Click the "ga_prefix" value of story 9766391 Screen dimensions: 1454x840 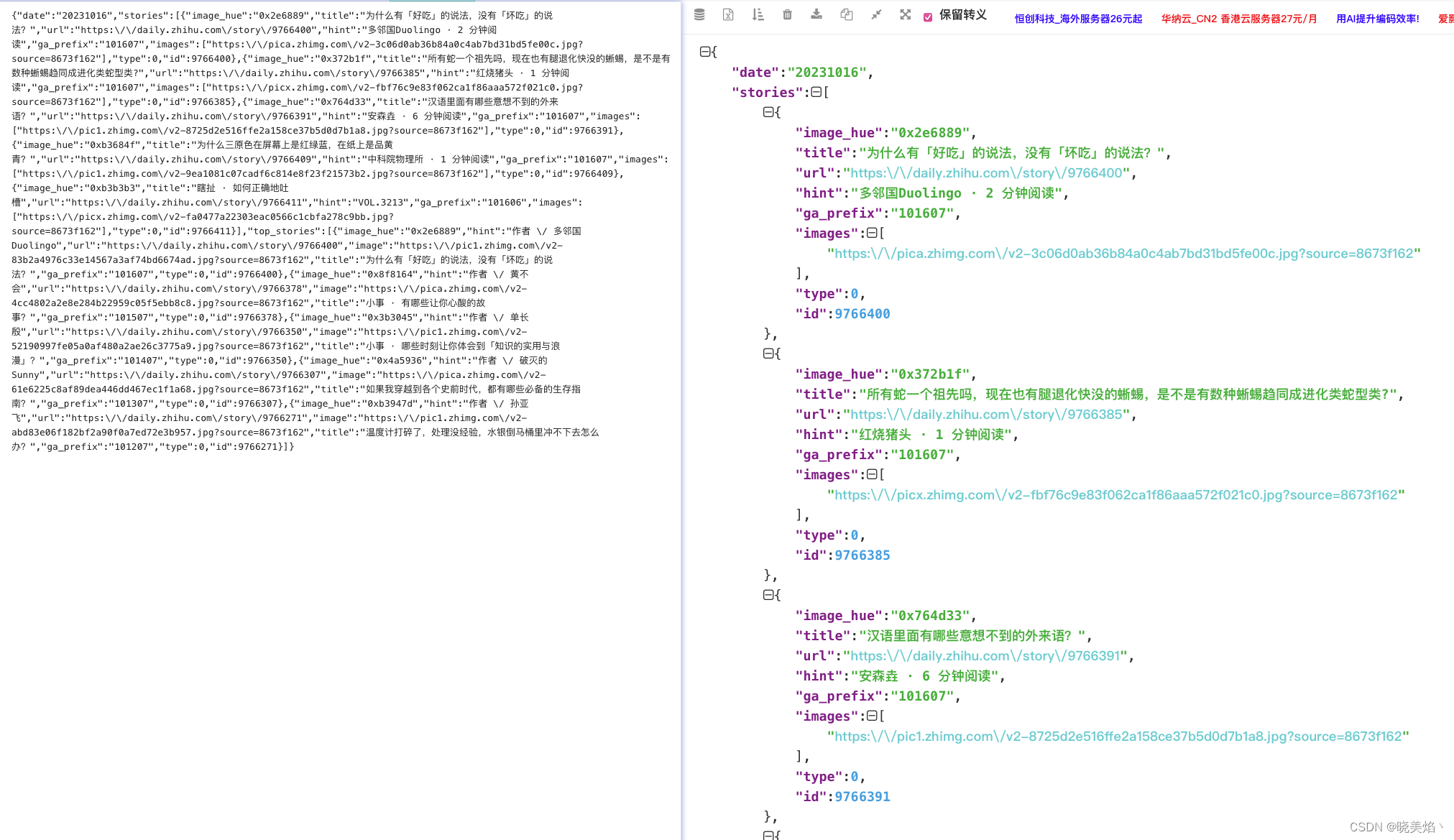coord(922,696)
